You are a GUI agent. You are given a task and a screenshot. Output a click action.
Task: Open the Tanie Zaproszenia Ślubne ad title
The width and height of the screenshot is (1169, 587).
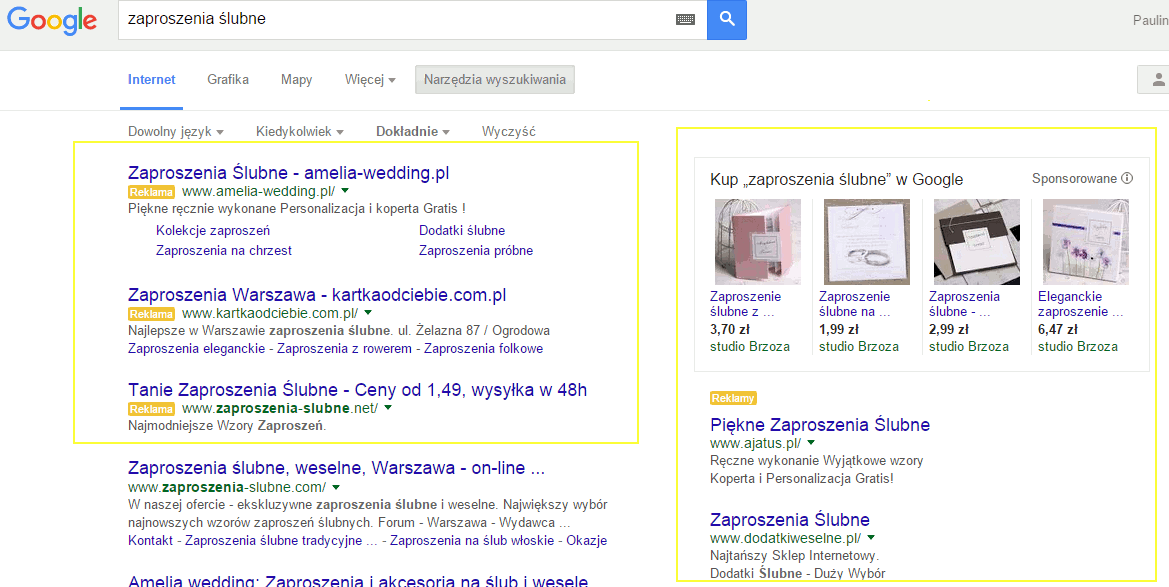coord(358,390)
